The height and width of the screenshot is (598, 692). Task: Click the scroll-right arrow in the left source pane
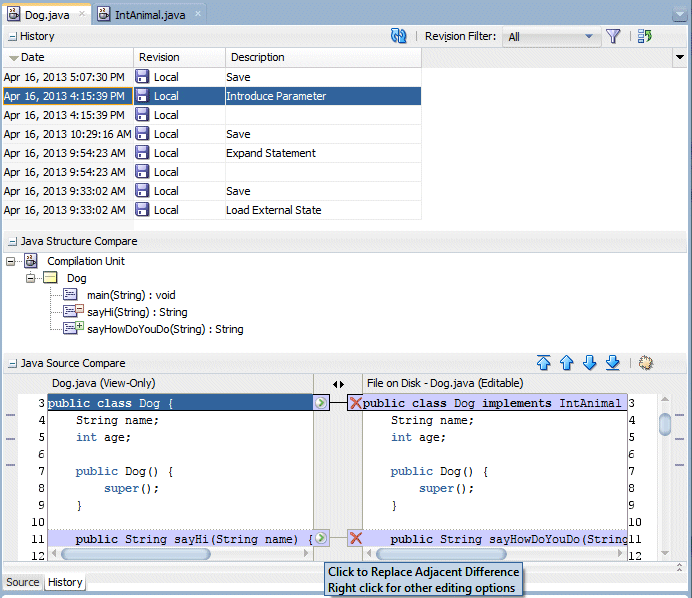tap(306, 553)
